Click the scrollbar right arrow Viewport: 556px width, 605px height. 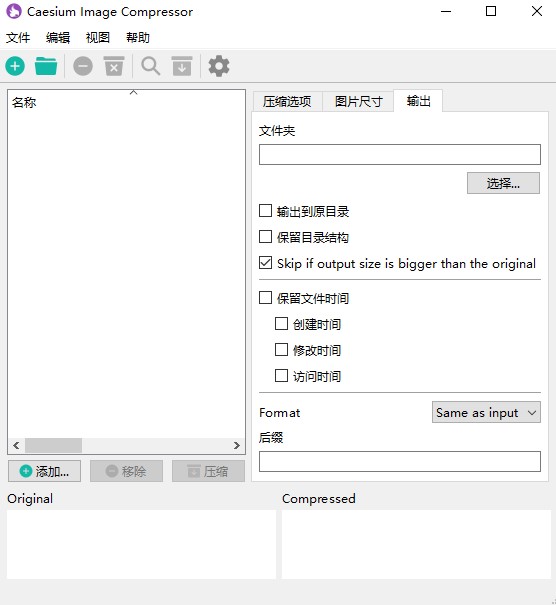(x=237, y=446)
